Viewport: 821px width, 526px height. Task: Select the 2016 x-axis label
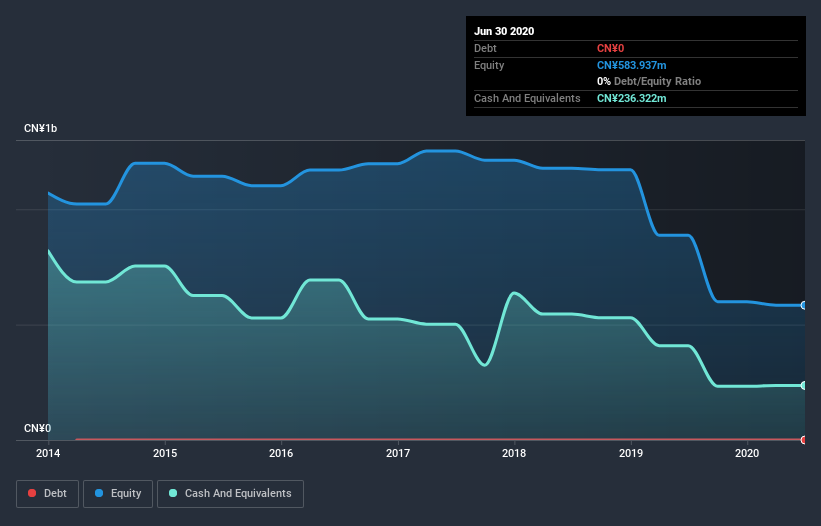[x=281, y=453]
